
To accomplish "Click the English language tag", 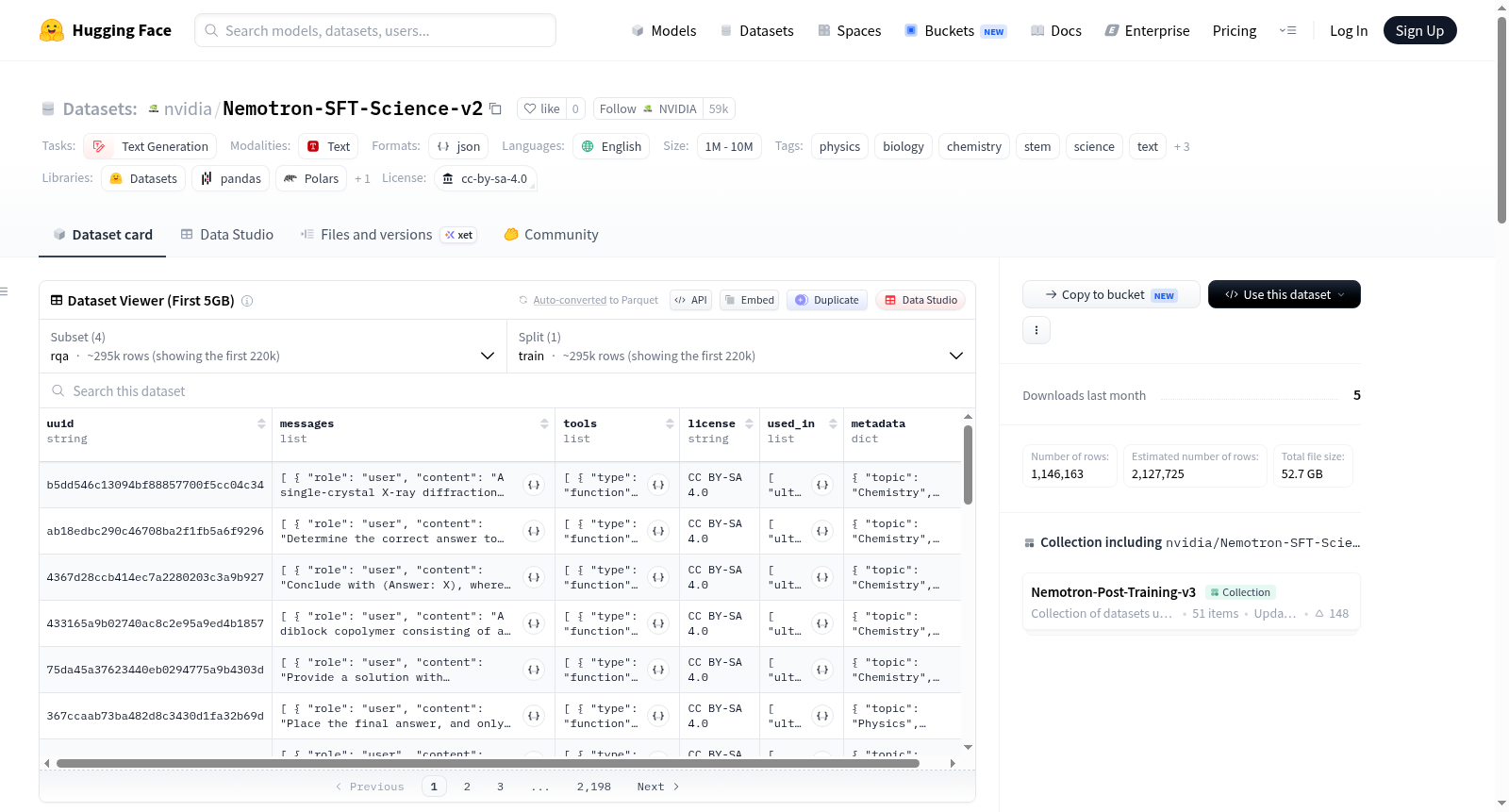I will click(611, 146).
